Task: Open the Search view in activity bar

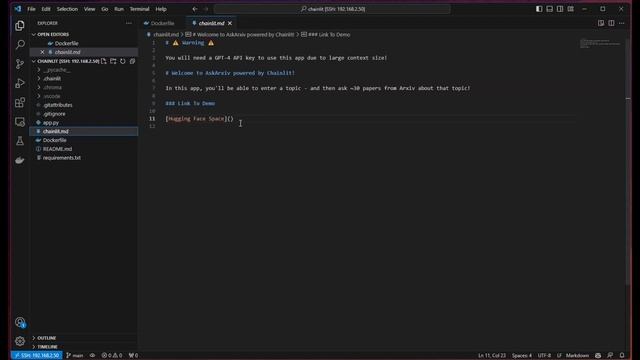Action: [20, 44]
